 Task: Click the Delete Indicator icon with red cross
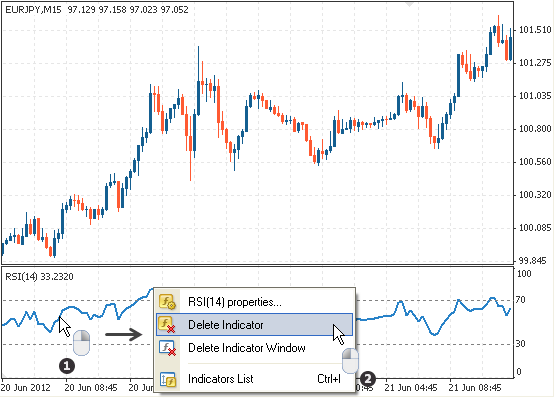pos(167,325)
